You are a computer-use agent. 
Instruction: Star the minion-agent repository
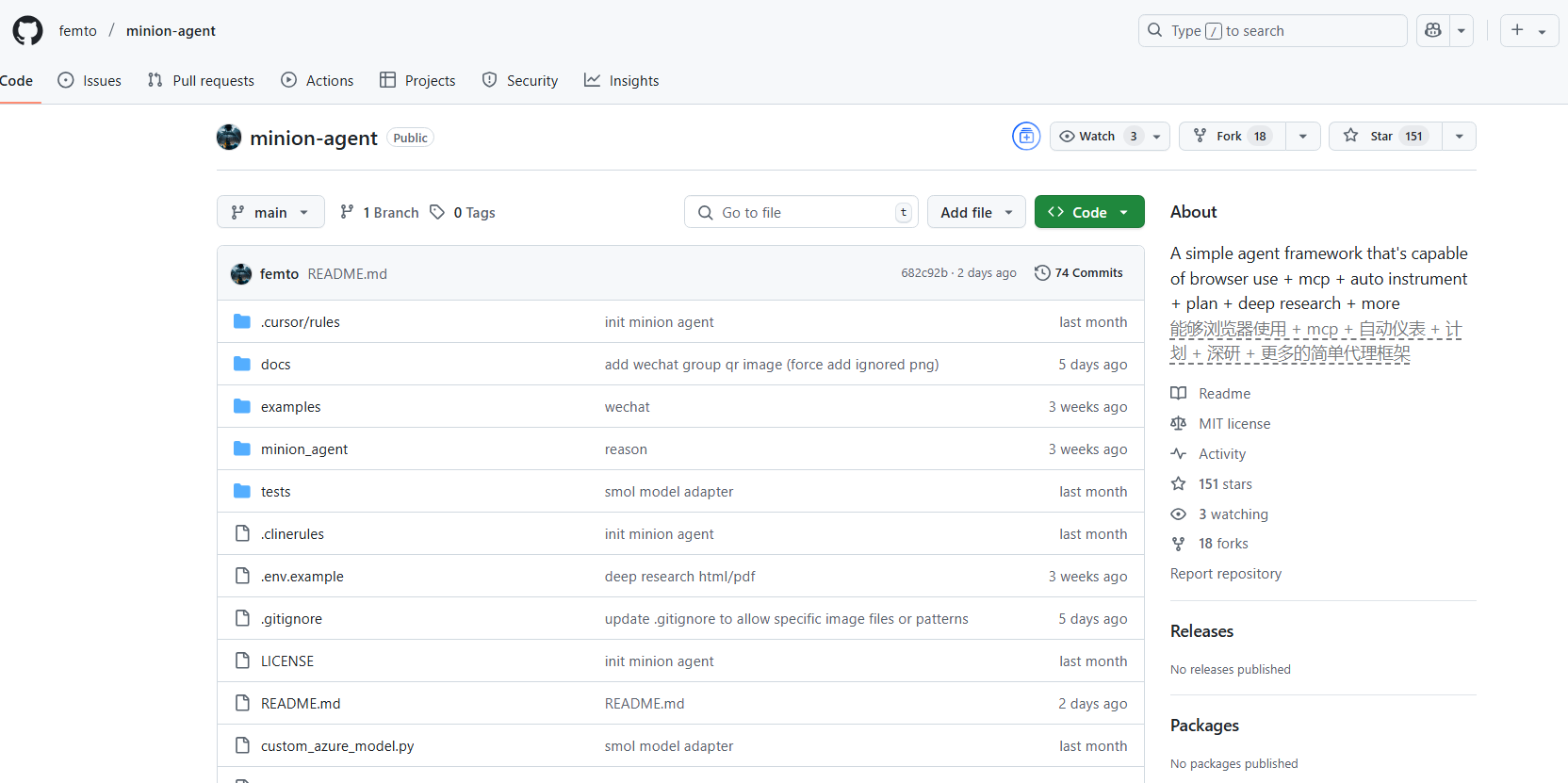point(1385,136)
